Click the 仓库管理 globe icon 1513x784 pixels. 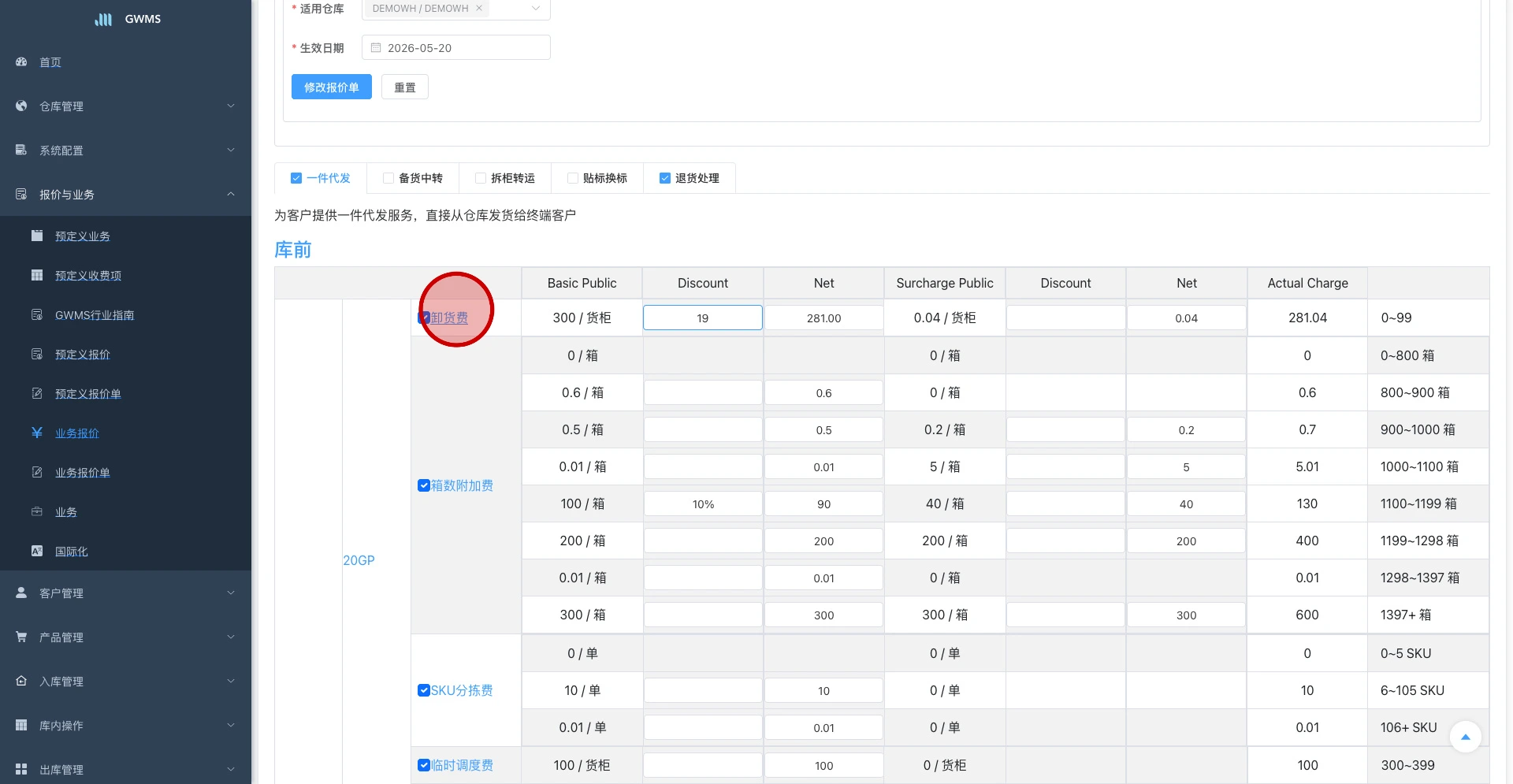pos(21,106)
